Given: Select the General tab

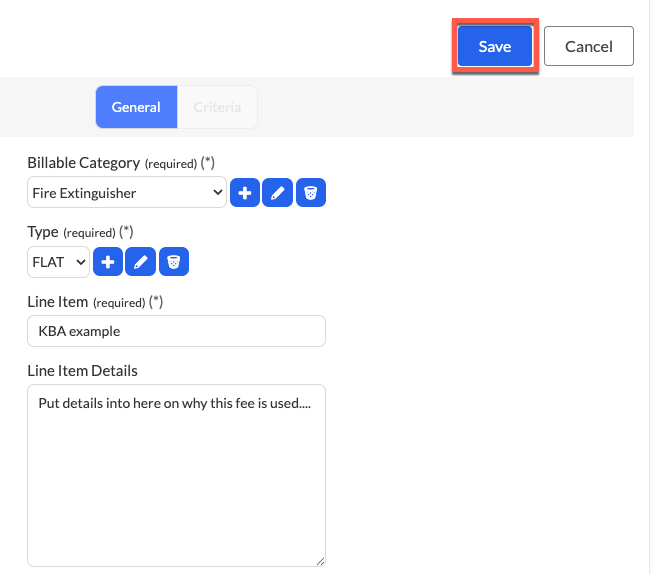Looking at the screenshot, I should tap(137, 107).
